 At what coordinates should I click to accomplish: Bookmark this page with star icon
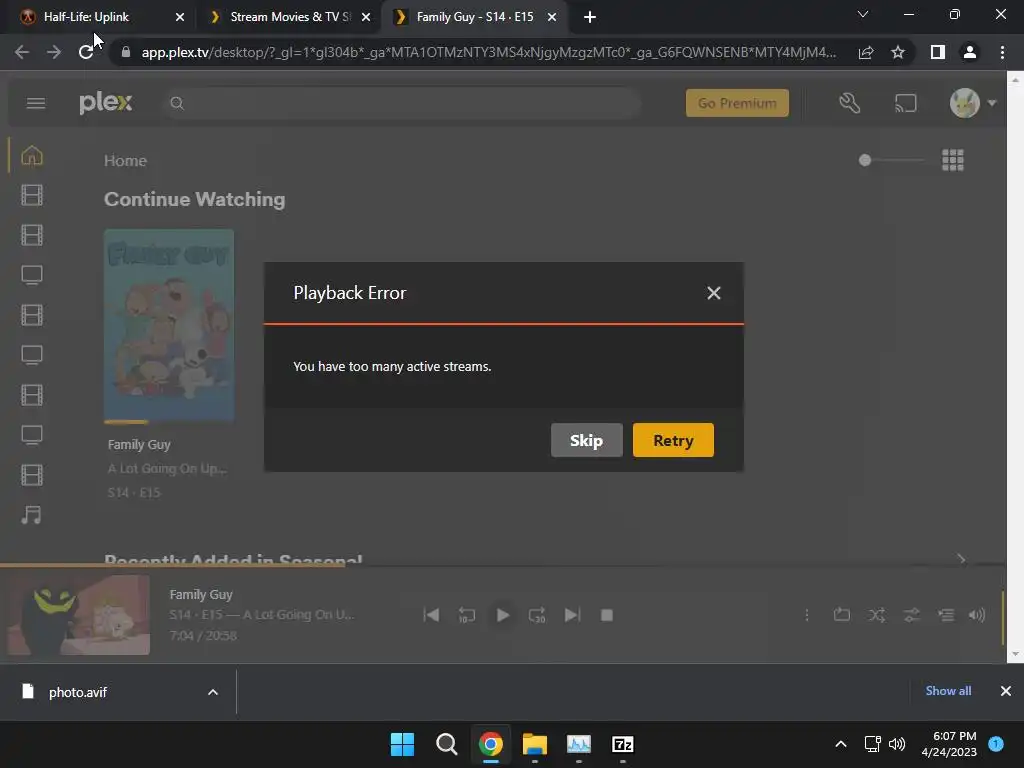898,52
